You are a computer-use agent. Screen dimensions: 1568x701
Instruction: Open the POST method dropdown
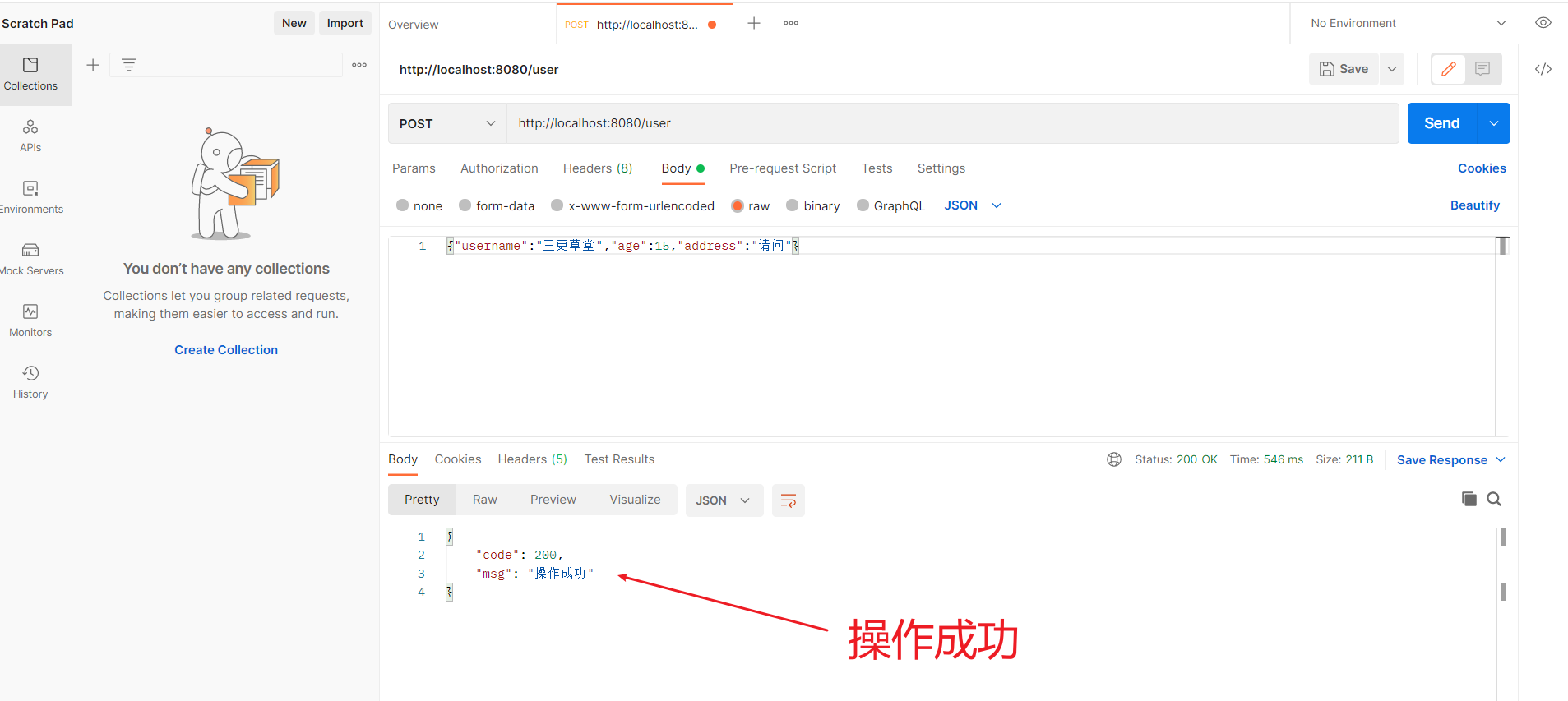click(447, 123)
